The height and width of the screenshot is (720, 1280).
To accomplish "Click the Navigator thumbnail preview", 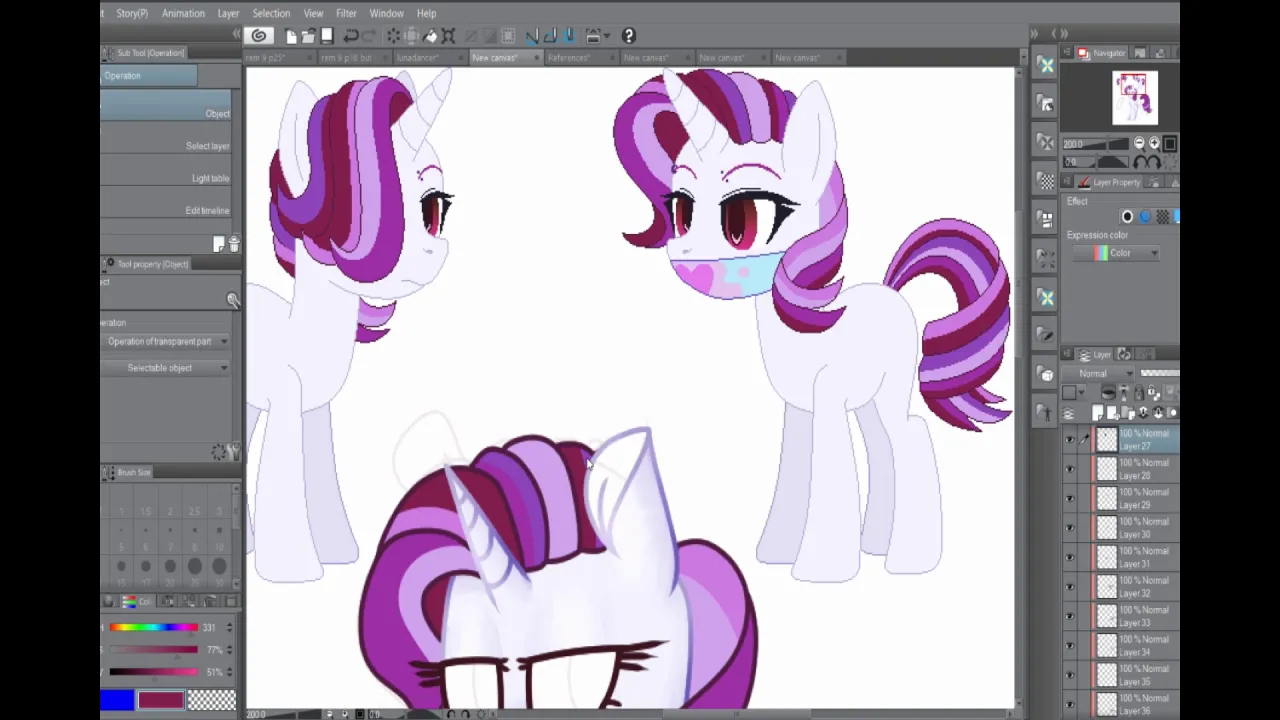I will point(1135,98).
